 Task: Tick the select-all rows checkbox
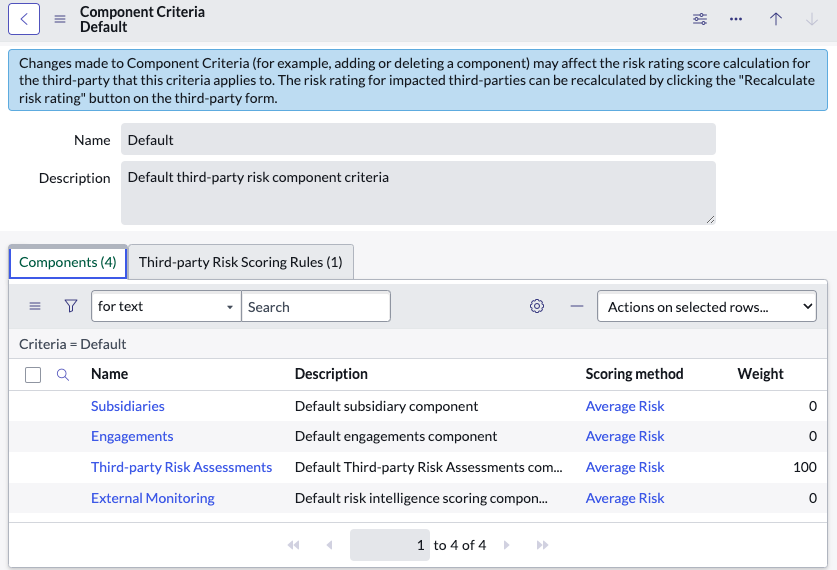[x=33, y=375]
